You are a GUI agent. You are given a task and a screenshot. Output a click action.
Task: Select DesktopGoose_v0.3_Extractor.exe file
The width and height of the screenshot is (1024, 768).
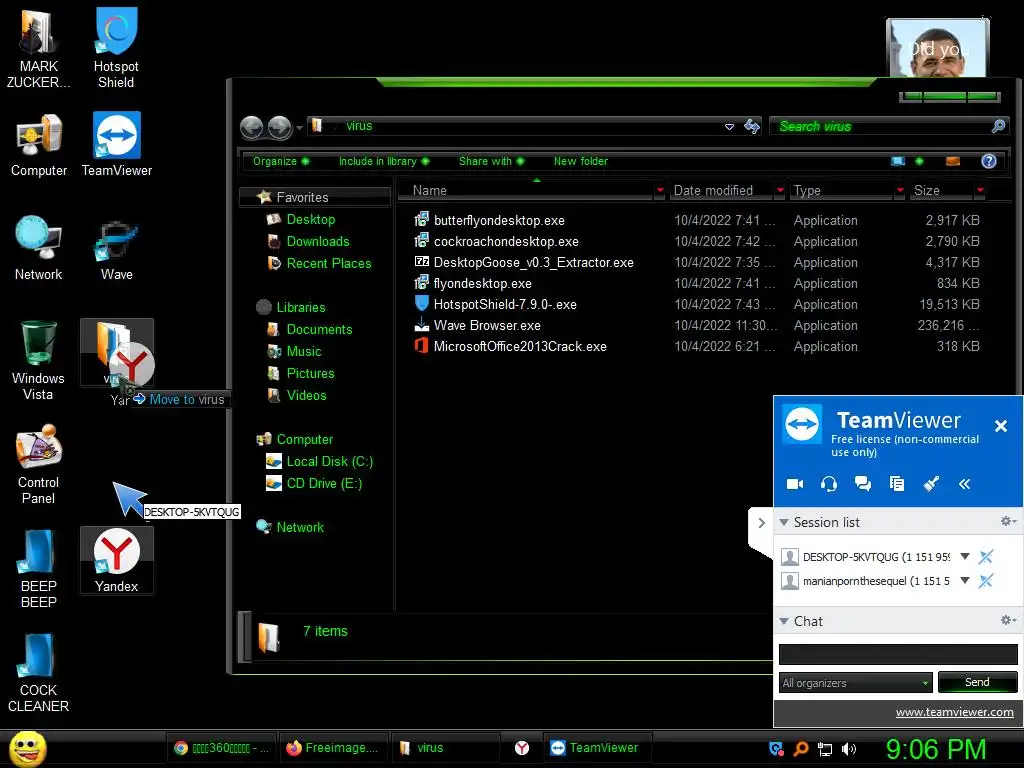click(534, 263)
